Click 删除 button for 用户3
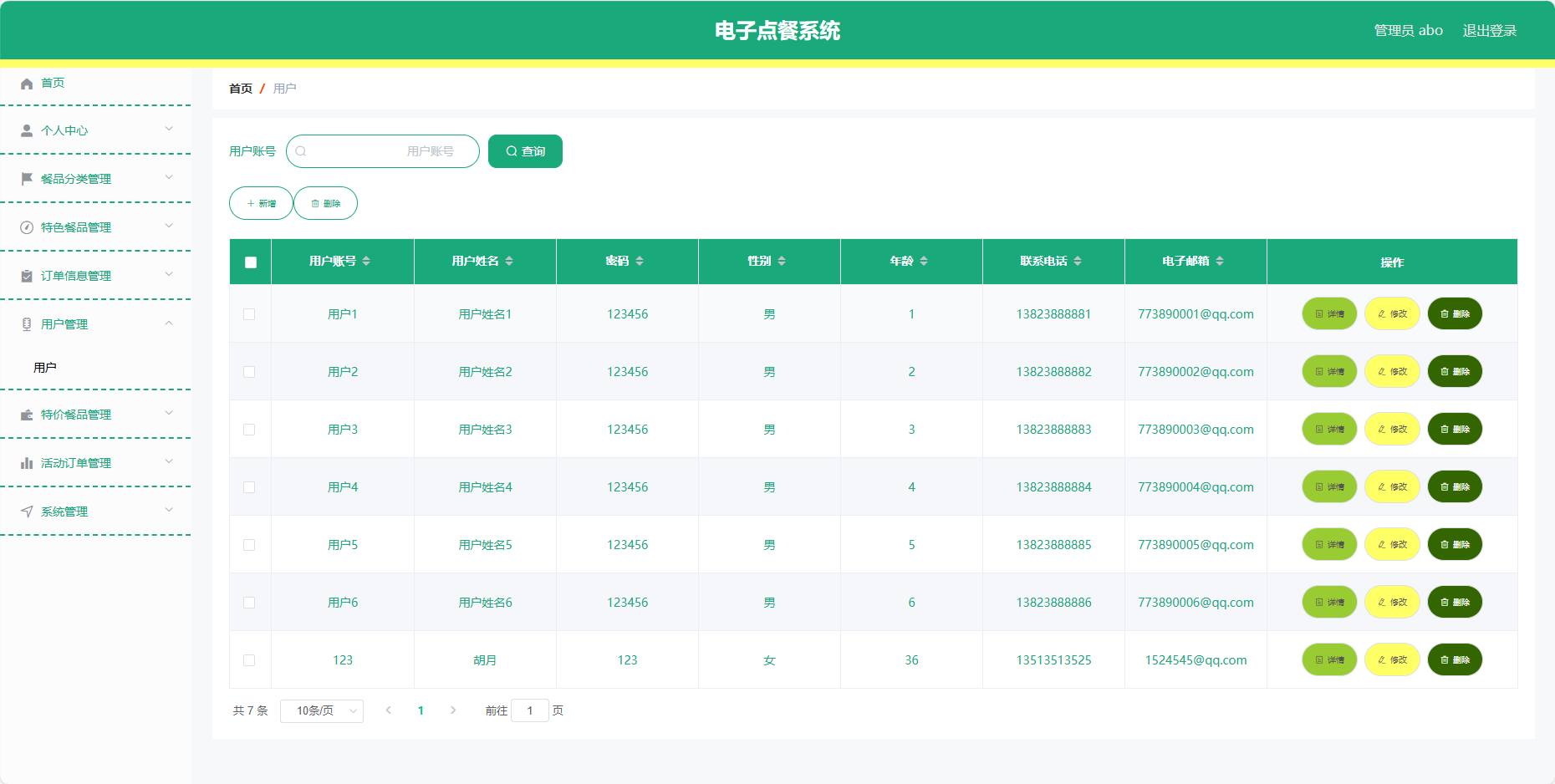The height and width of the screenshot is (784, 1555). pyautogui.click(x=1455, y=430)
